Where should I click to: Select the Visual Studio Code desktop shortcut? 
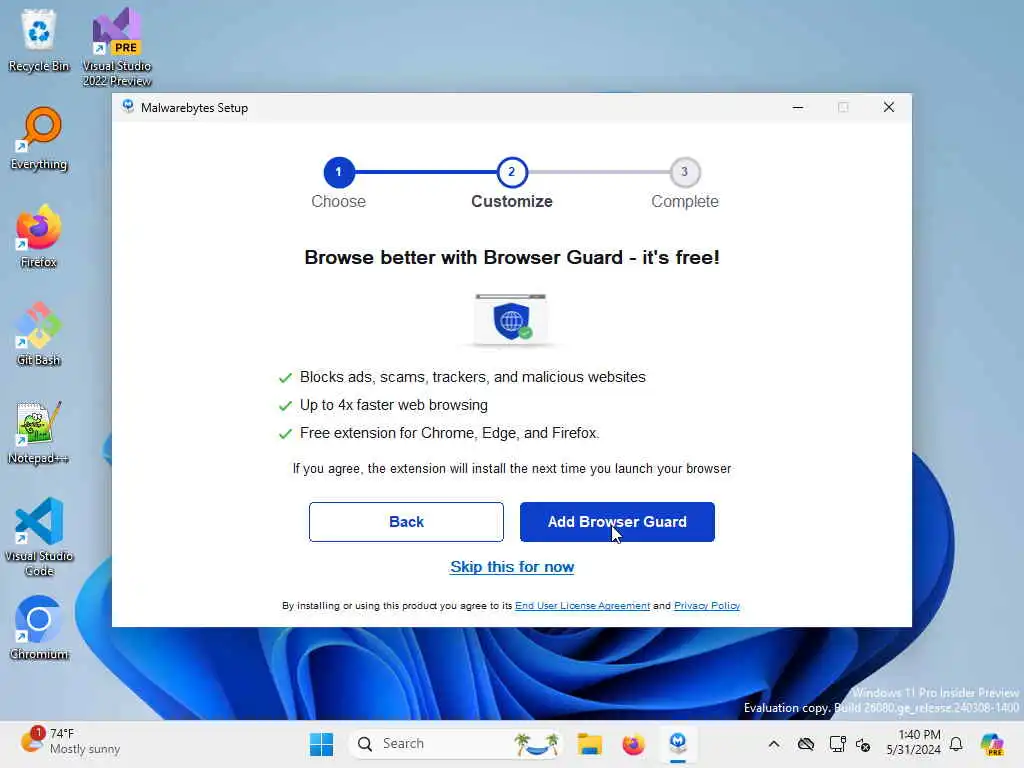tap(39, 537)
